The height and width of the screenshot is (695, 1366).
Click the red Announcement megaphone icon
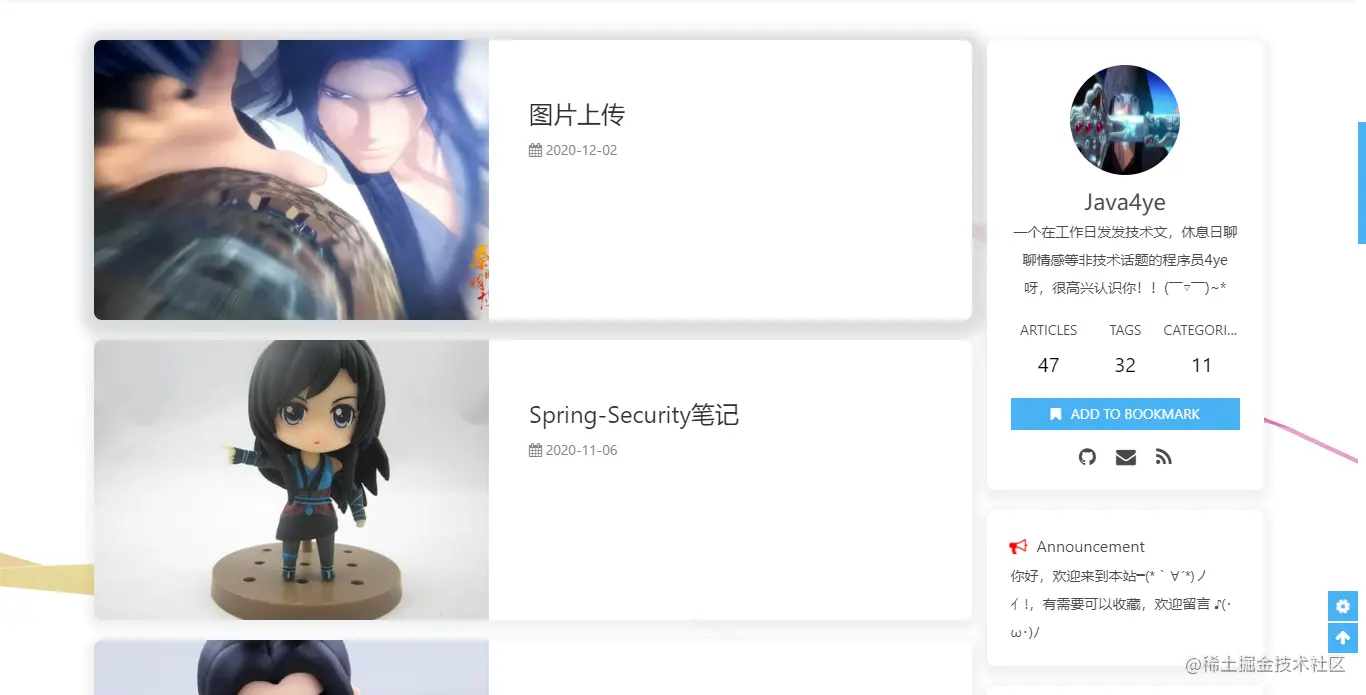pos(1018,546)
